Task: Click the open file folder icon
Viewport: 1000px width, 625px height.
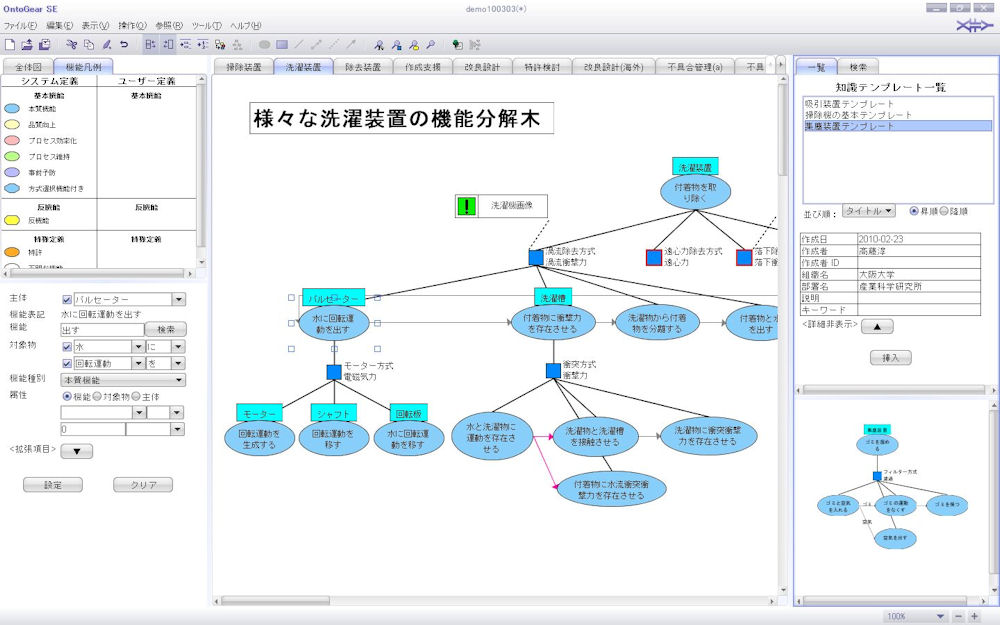Action: click(27, 44)
